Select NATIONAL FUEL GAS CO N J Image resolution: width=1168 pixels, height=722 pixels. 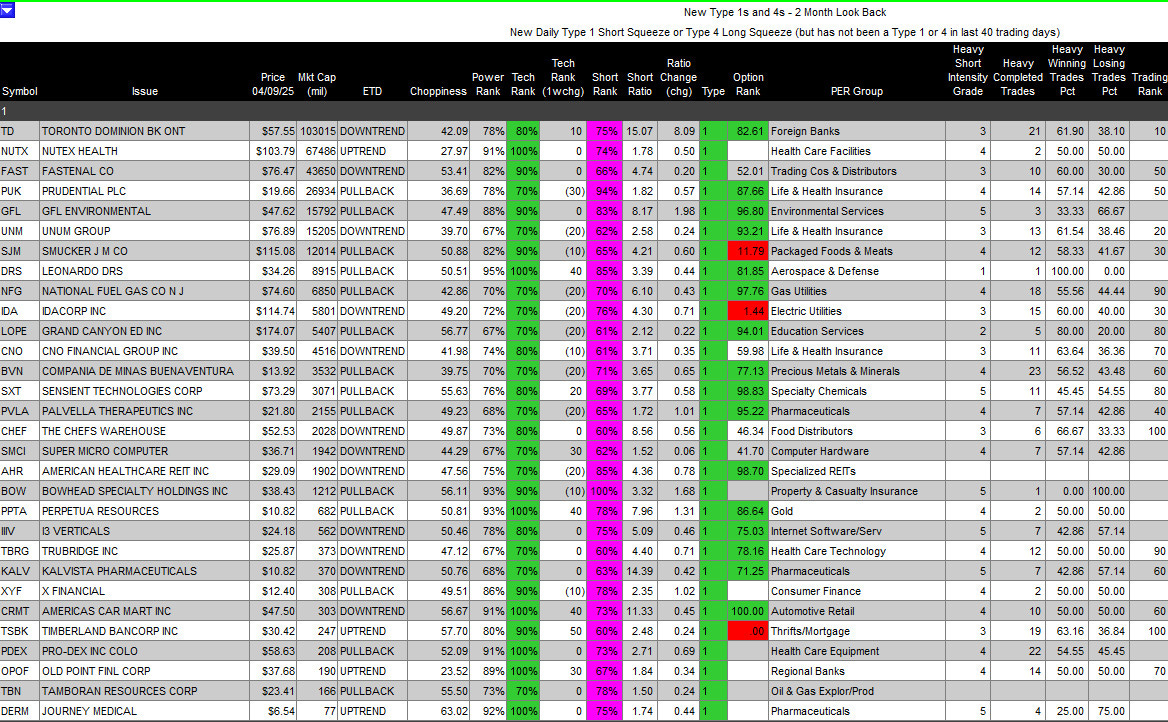112,291
